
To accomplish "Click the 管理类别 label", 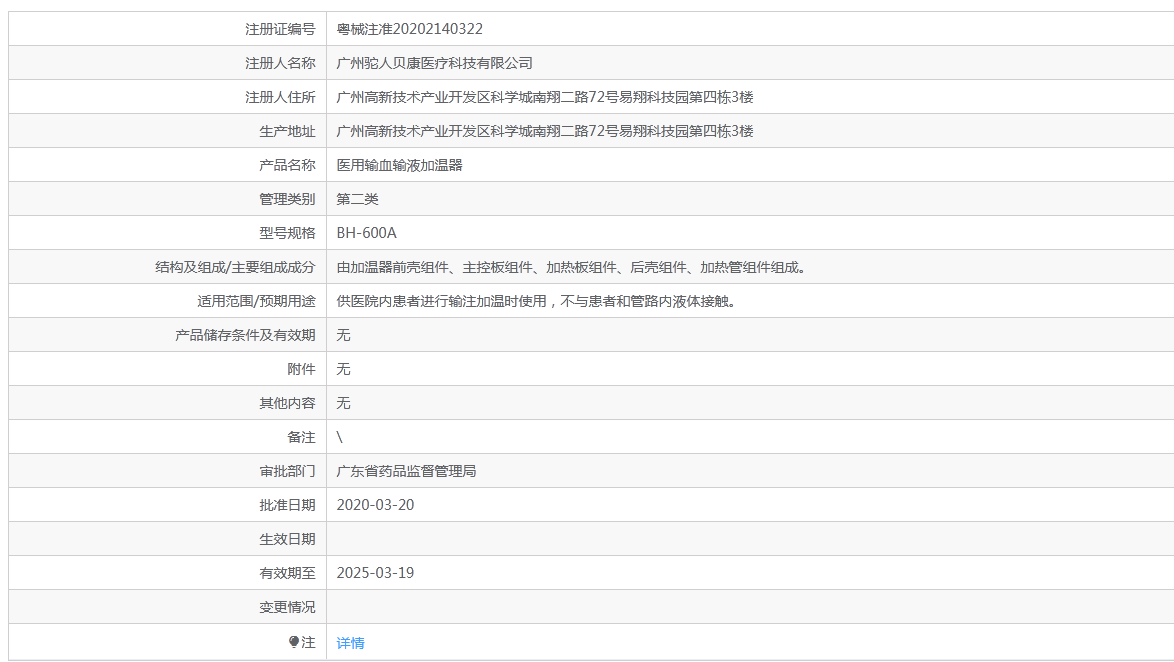I will click(x=288, y=199).
